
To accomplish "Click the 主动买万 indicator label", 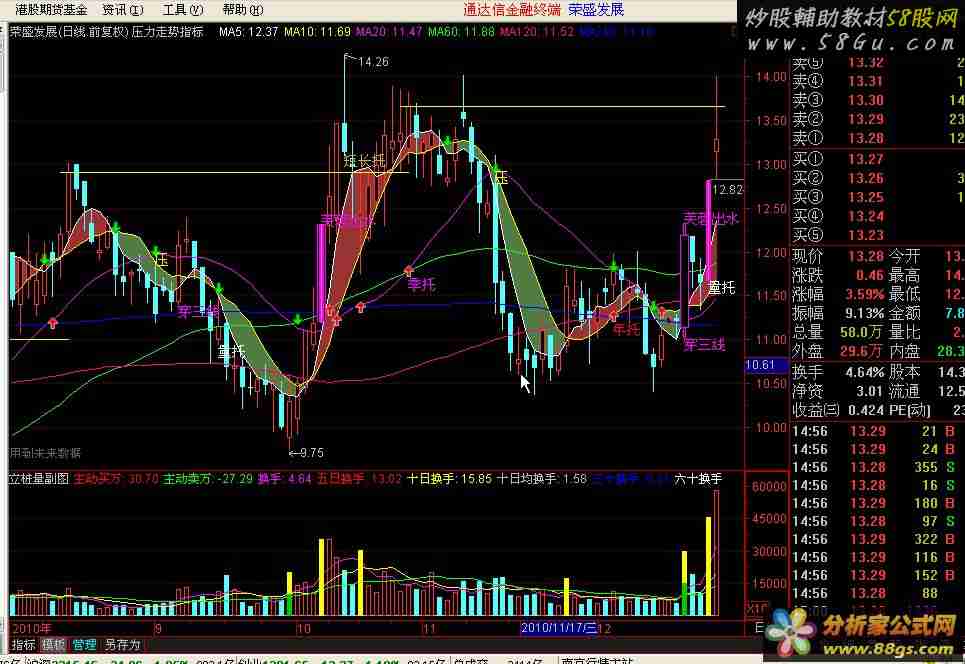I will [x=98, y=479].
